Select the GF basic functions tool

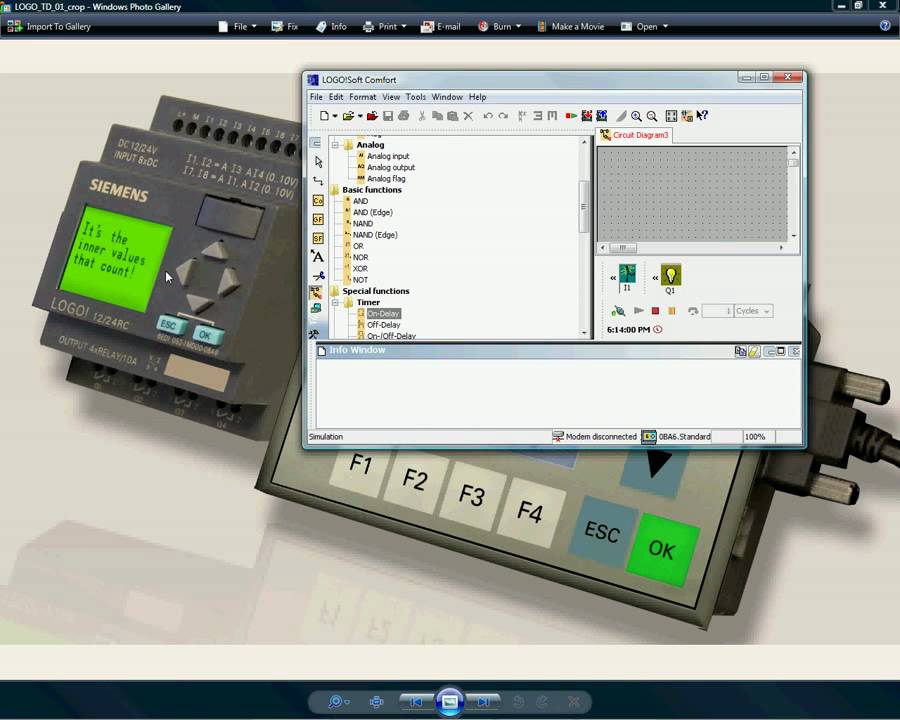coord(318,219)
